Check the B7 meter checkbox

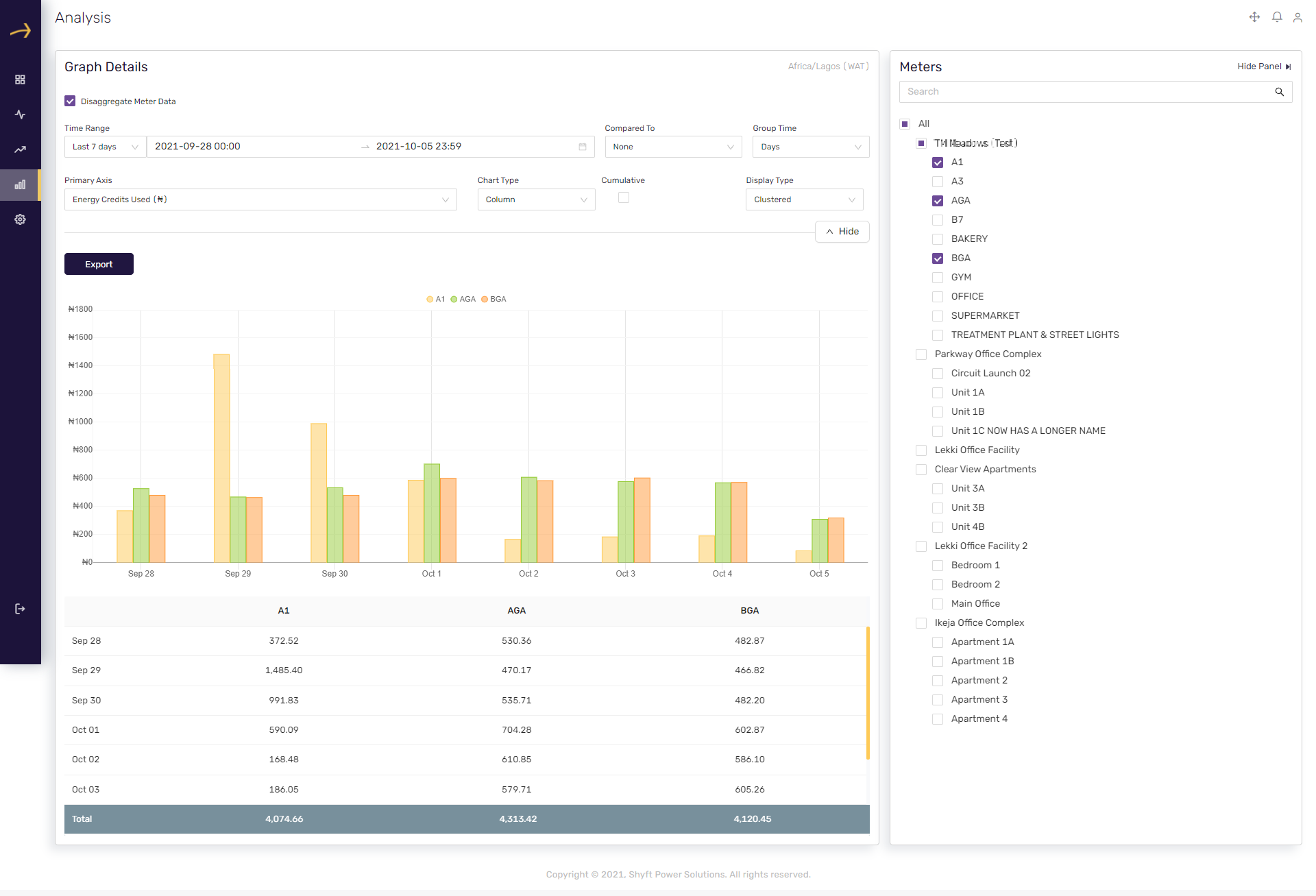pos(938,220)
